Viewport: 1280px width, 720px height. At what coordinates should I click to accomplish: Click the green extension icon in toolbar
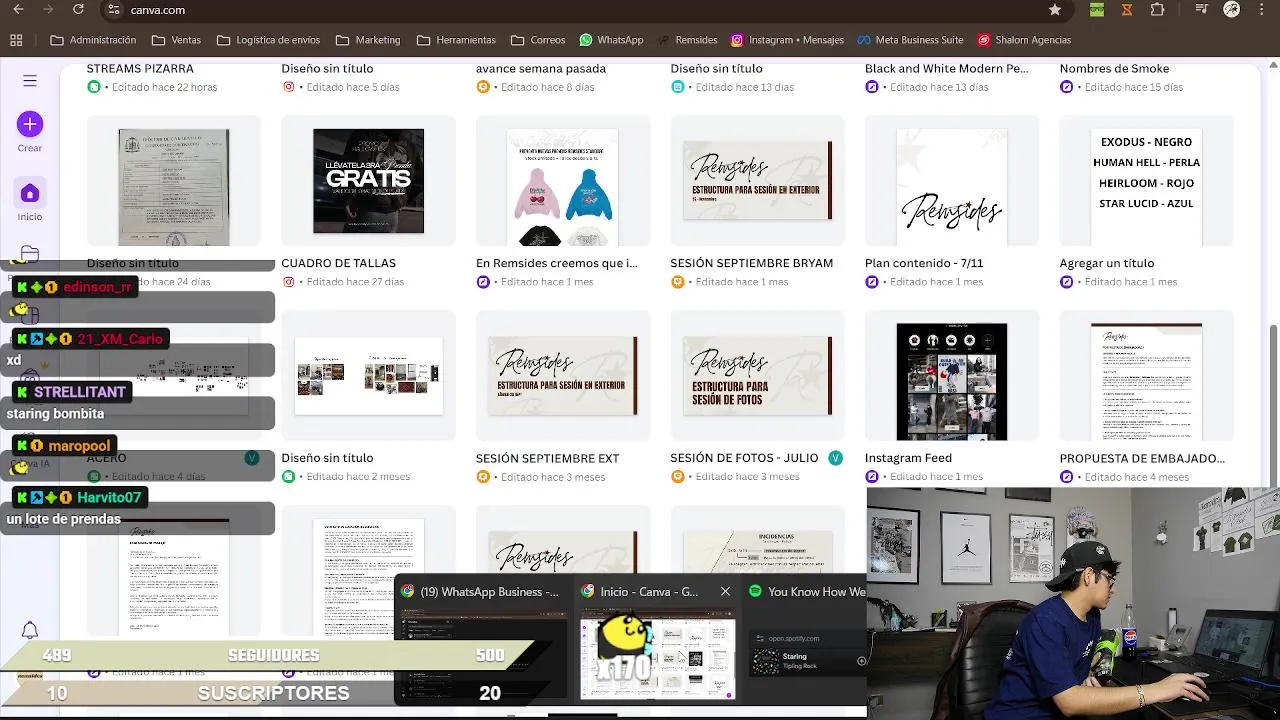pos(1097,10)
